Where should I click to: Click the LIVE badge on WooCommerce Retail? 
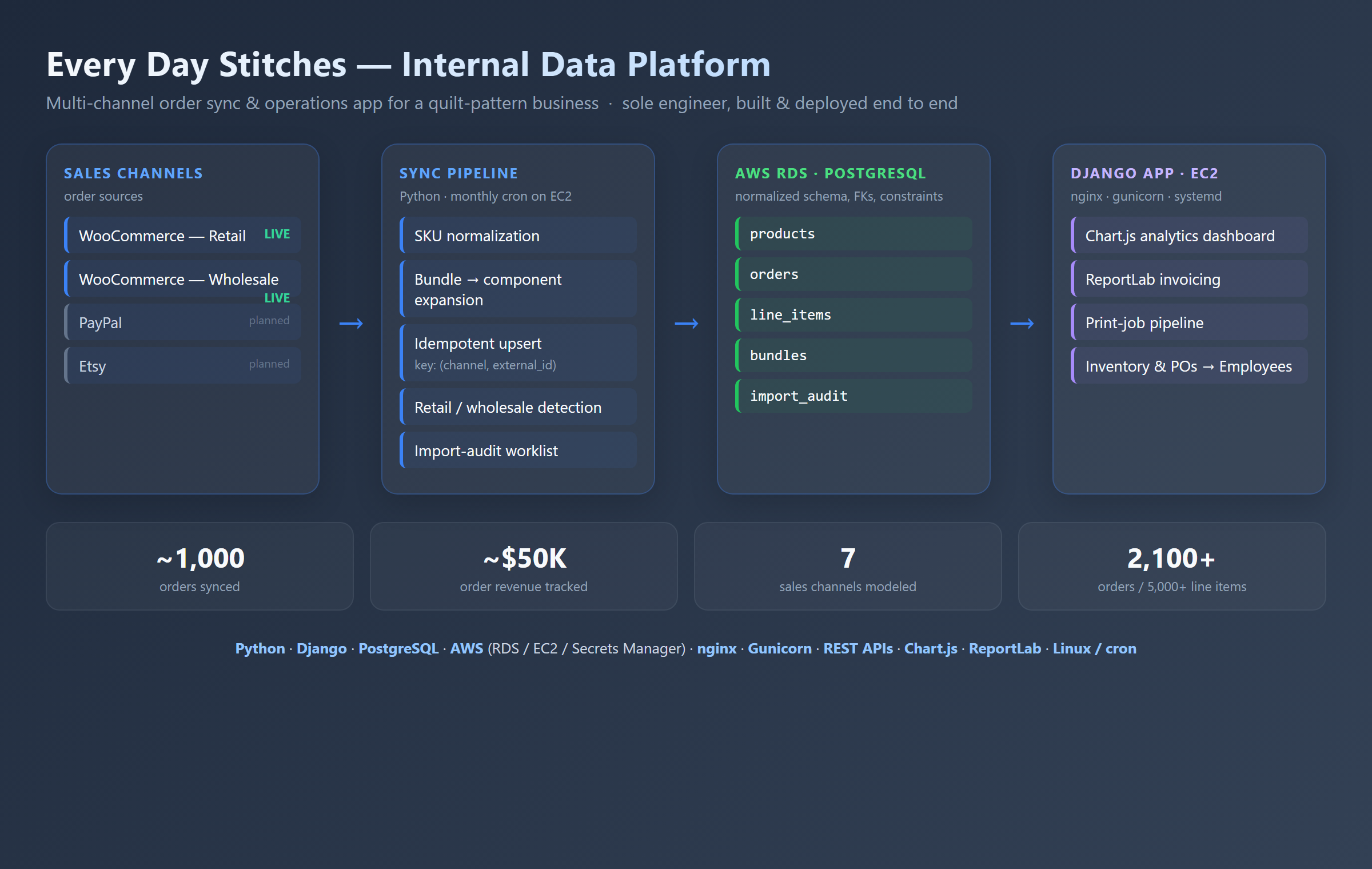pyautogui.click(x=277, y=234)
